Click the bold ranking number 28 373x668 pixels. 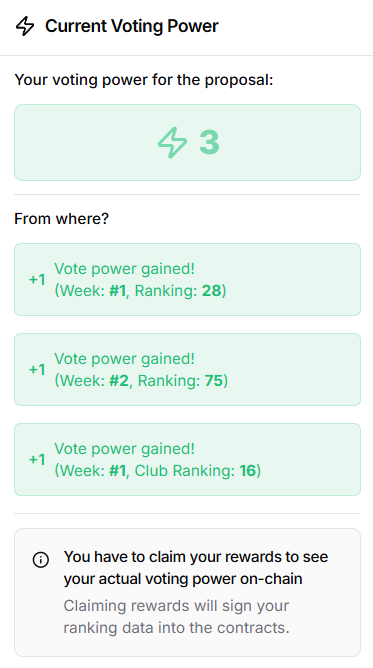[211, 291]
